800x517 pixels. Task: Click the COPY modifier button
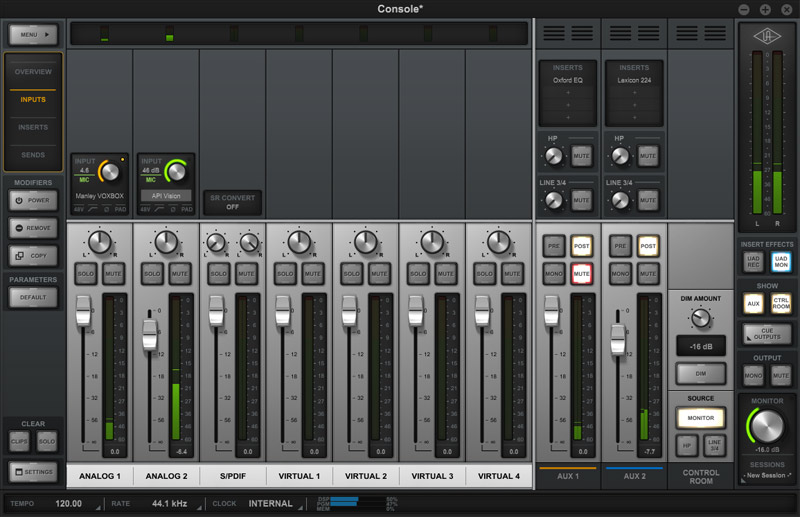(x=33, y=256)
